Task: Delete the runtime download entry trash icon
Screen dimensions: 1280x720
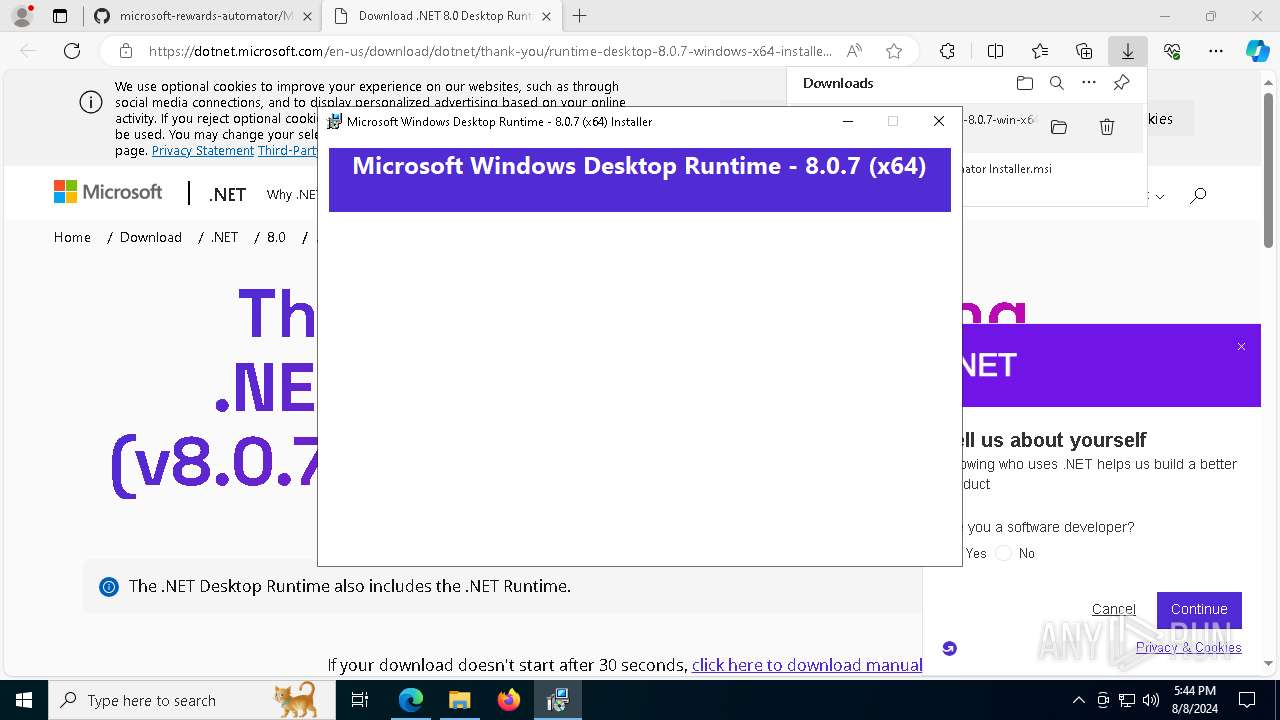Action: click(1107, 127)
